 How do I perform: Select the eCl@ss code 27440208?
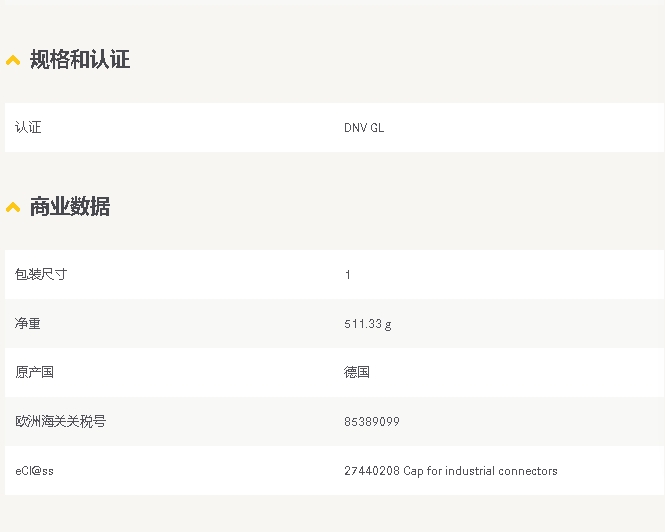click(x=372, y=471)
